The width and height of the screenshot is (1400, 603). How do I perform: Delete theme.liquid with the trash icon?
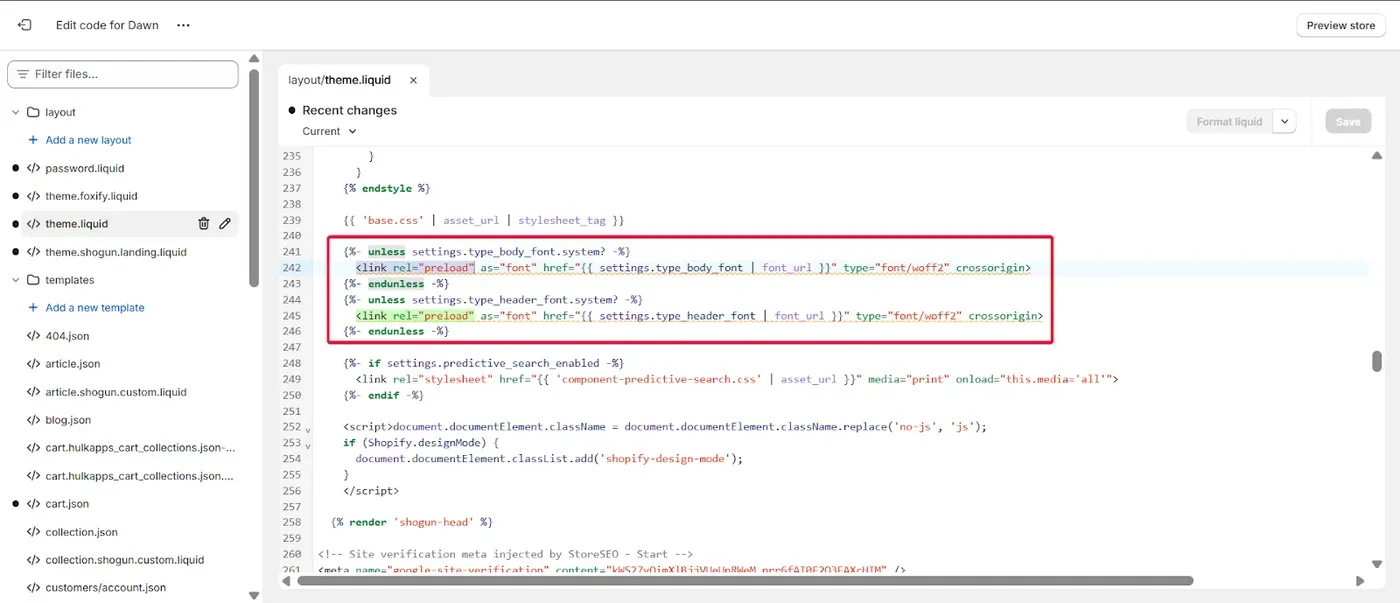tap(203, 224)
